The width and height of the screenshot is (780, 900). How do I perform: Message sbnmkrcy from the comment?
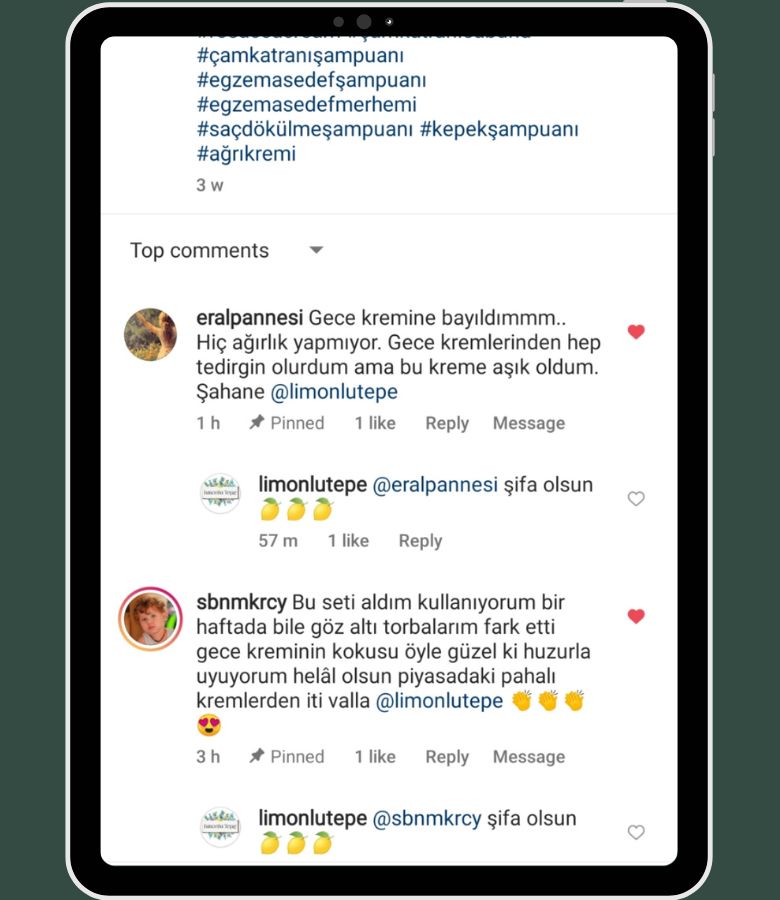[x=529, y=757]
